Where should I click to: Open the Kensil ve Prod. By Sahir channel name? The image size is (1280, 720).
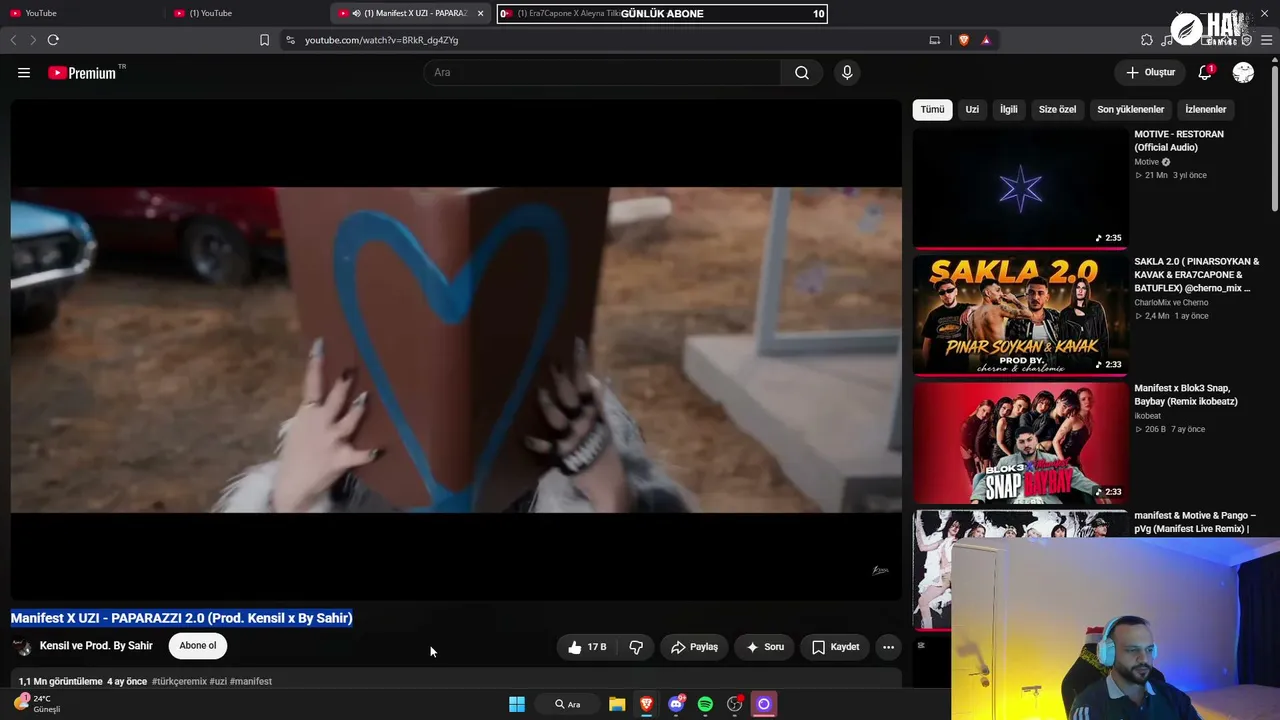coord(96,646)
